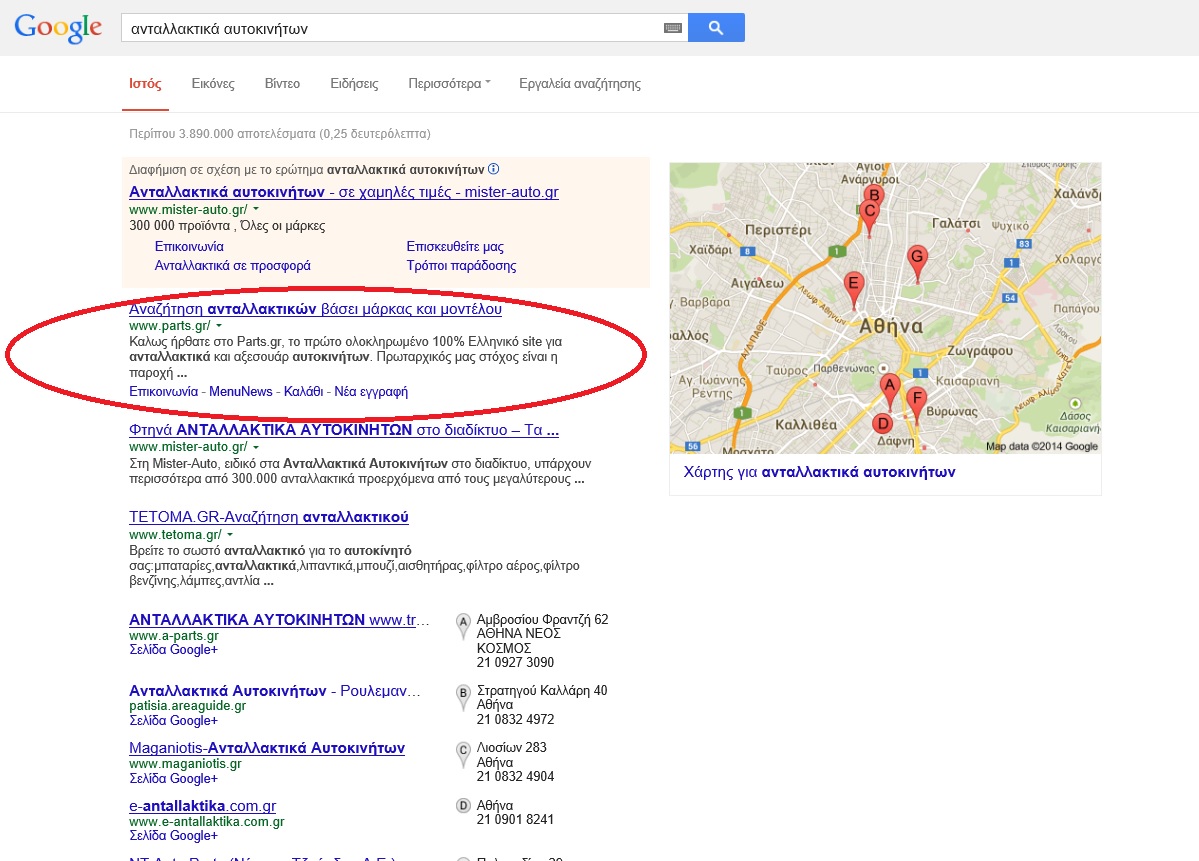1199x861 pixels.
Task: Click phone number 21 0832 4904
Action: [515, 776]
